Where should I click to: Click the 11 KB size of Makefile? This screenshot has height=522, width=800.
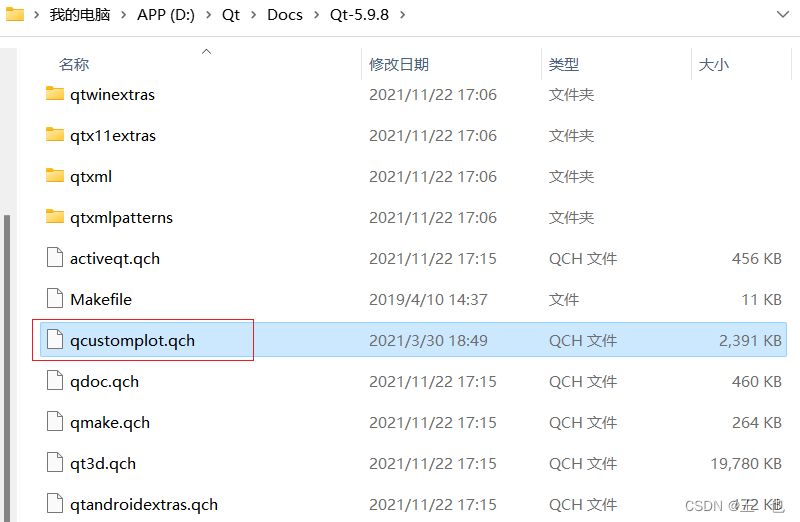[x=761, y=300]
